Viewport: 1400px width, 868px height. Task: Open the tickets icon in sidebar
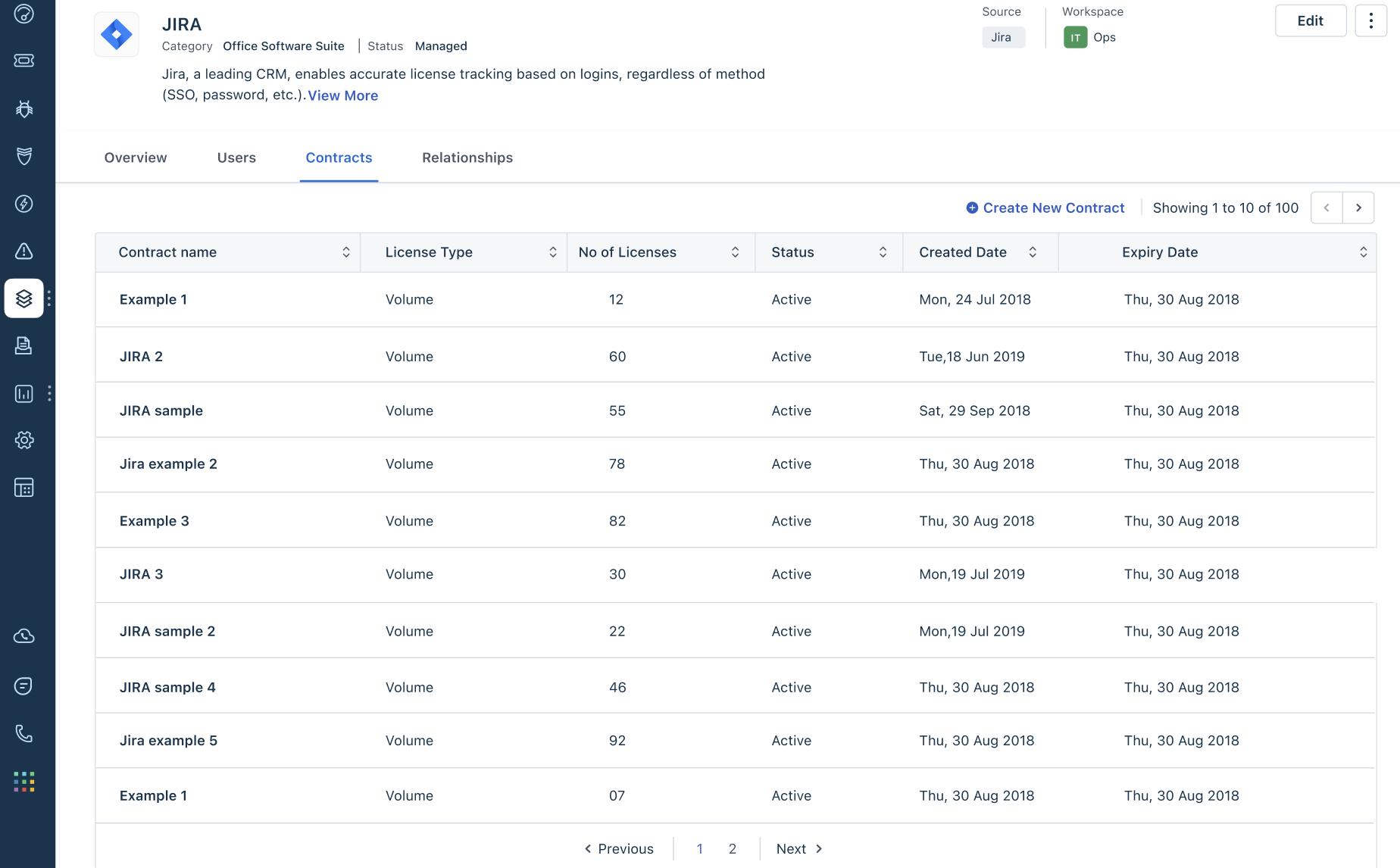[24, 61]
